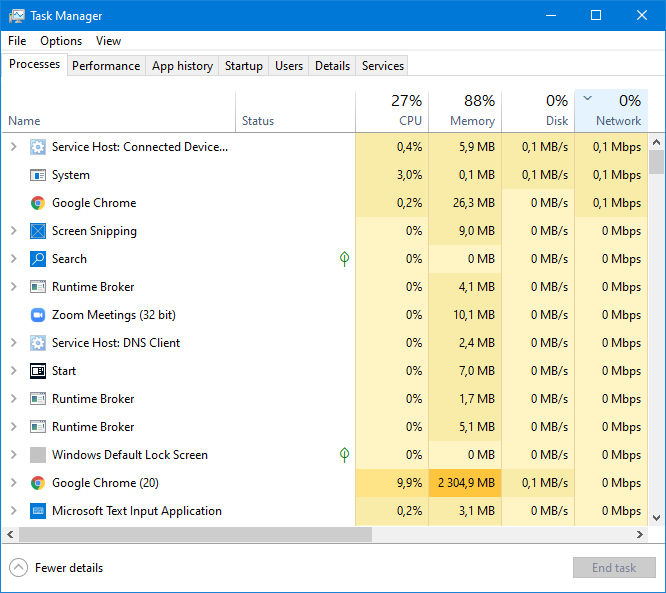The width and height of the screenshot is (666, 593).
Task: Click the green leaf icon on the Search row
Action: [344, 259]
